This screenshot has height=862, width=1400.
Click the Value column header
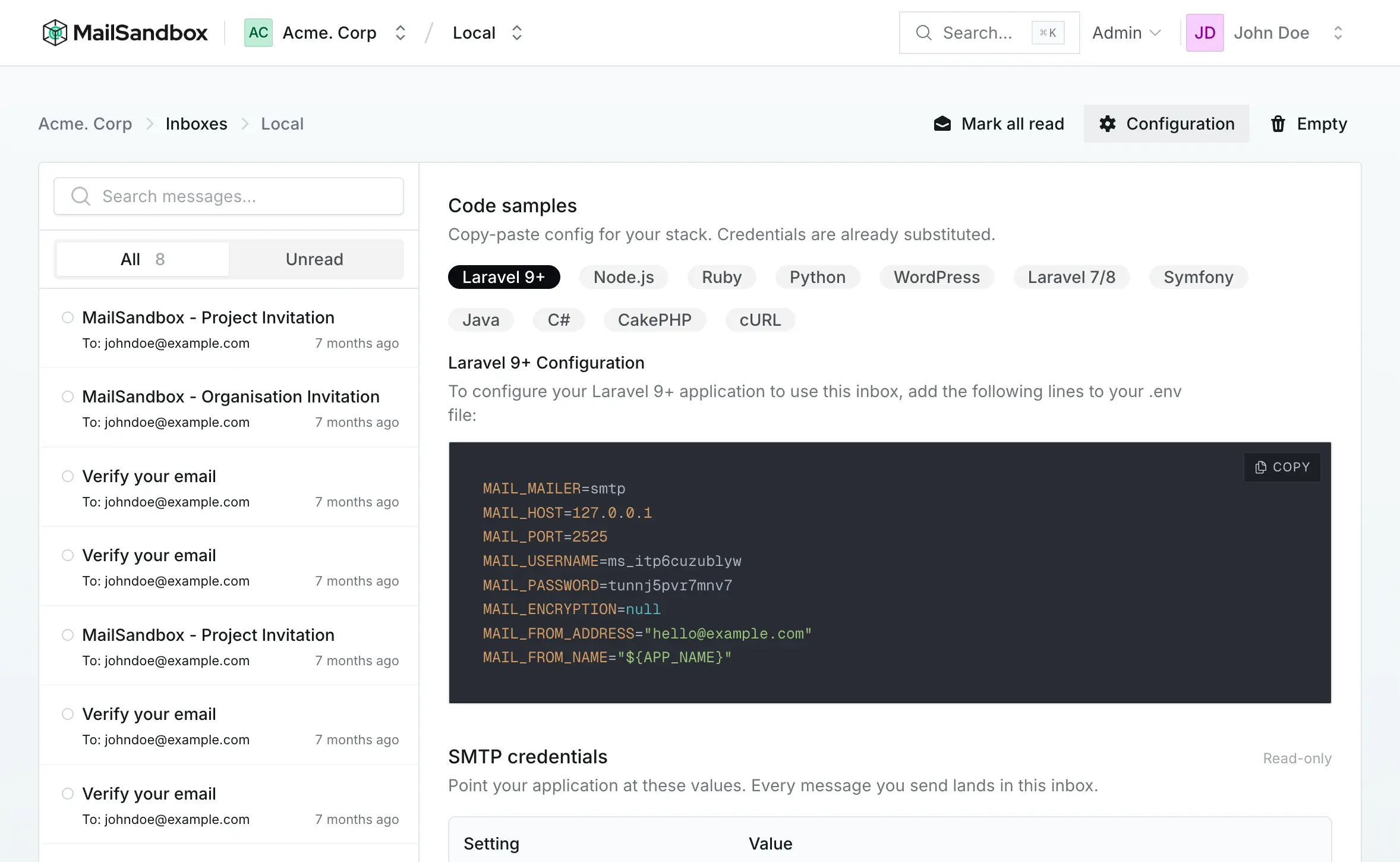pos(770,844)
